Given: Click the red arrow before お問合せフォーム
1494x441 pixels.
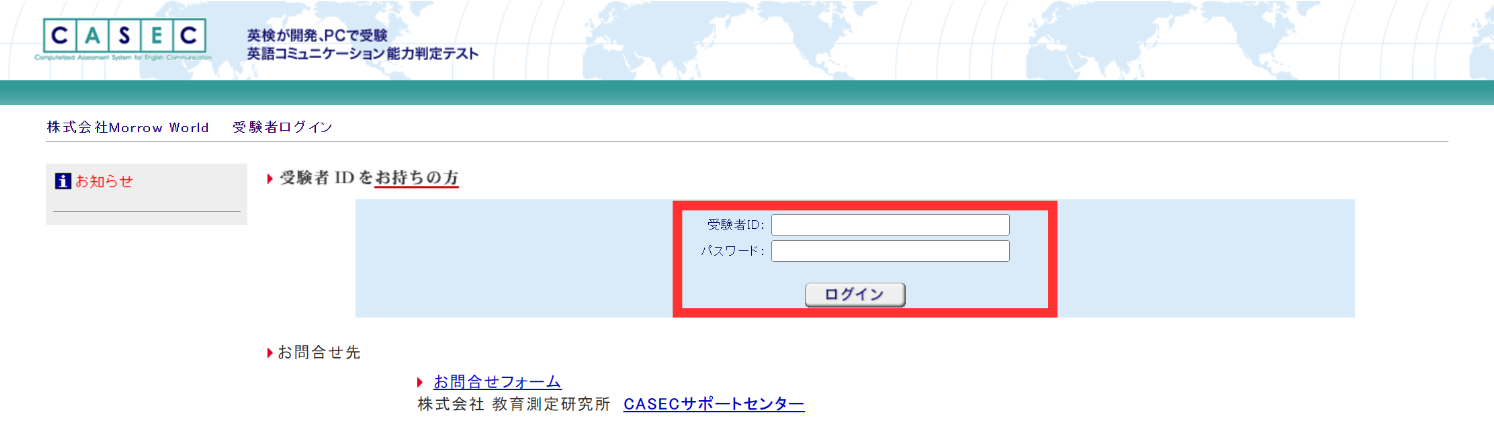Looking at the screenshot, I should (x=421, y=382).
